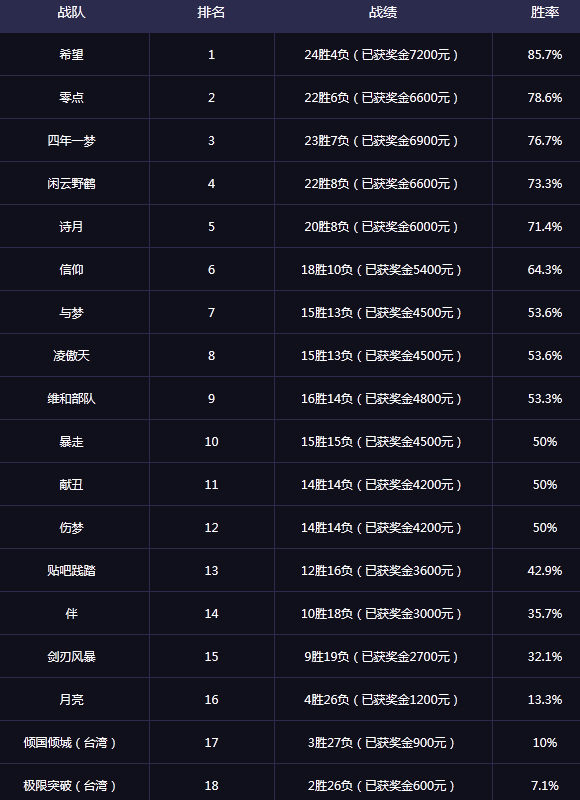Click team 倾国倾城（台湾）

[71, 742]
